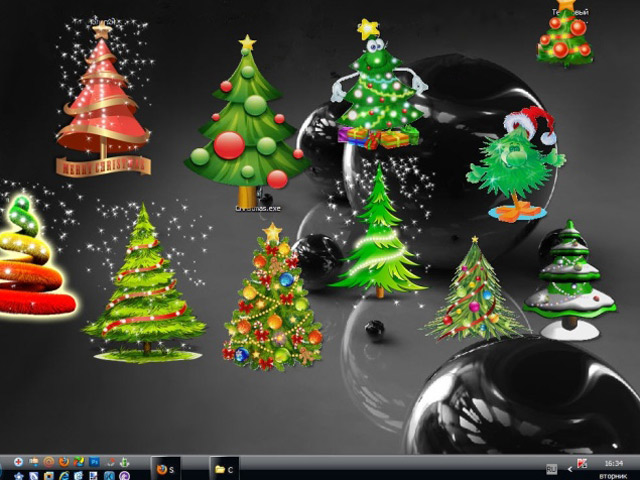640x480 pixels.
Task: Click the Start button orb
Action: (4, 468)
